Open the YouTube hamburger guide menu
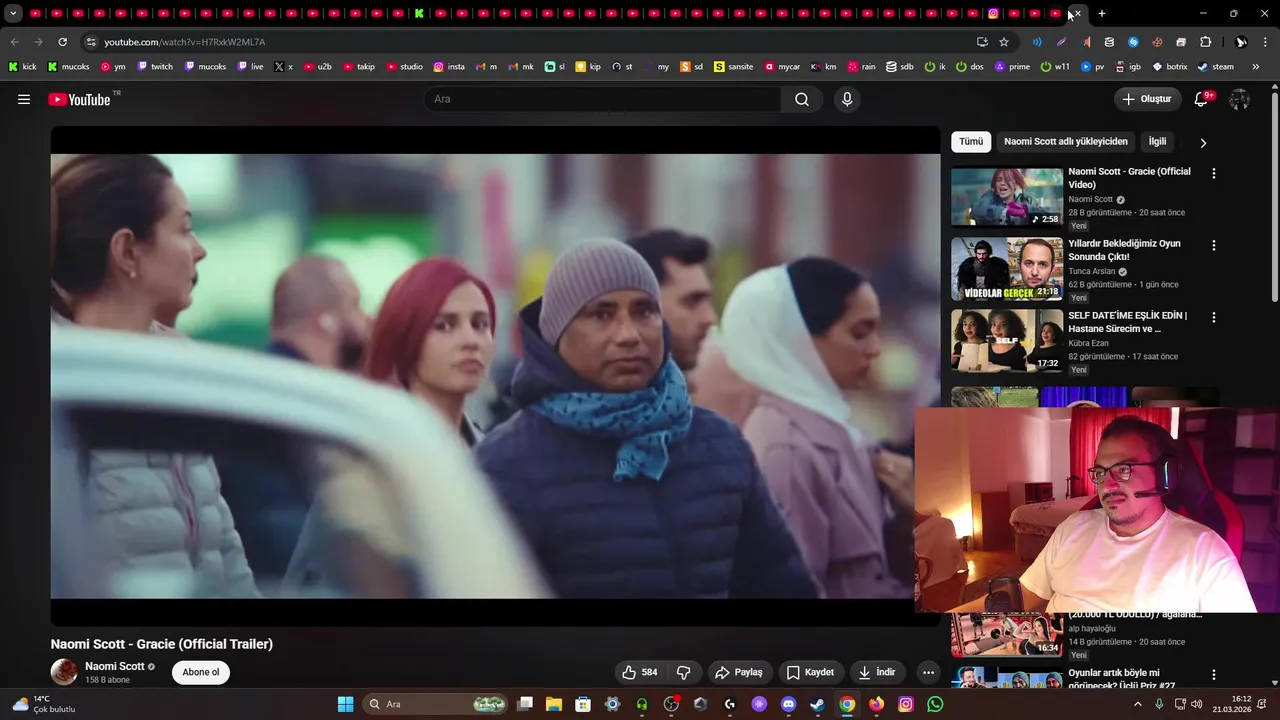 tap(24, 99)
